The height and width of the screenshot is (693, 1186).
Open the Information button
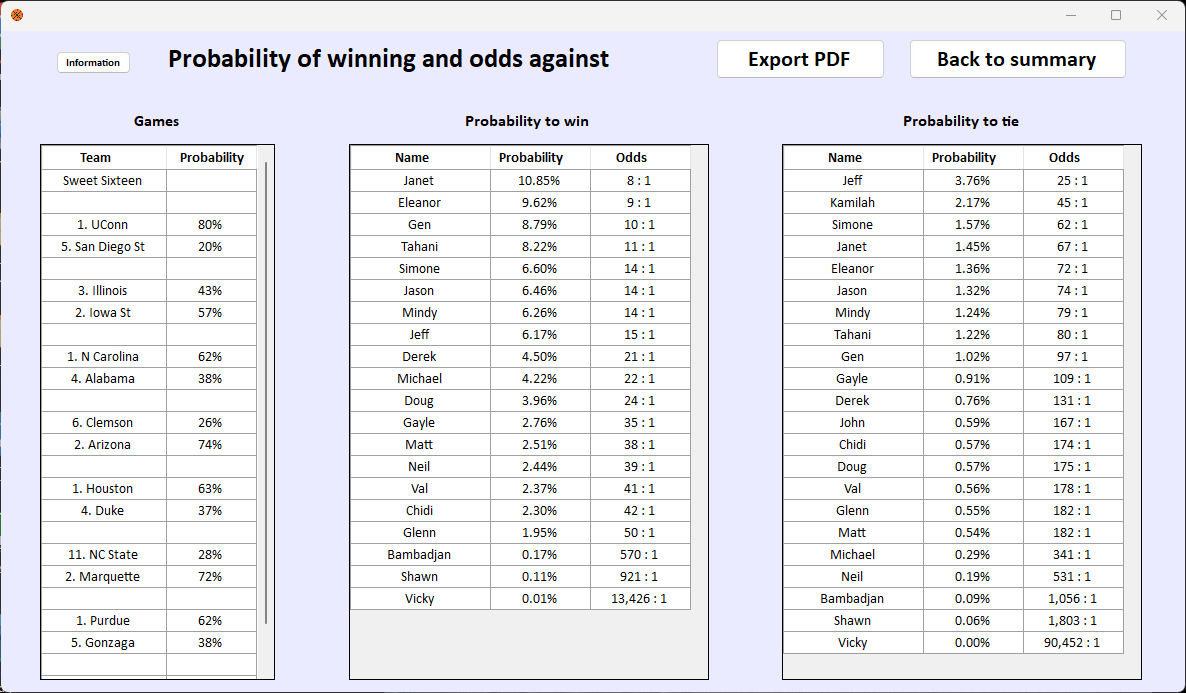(93, 62)
